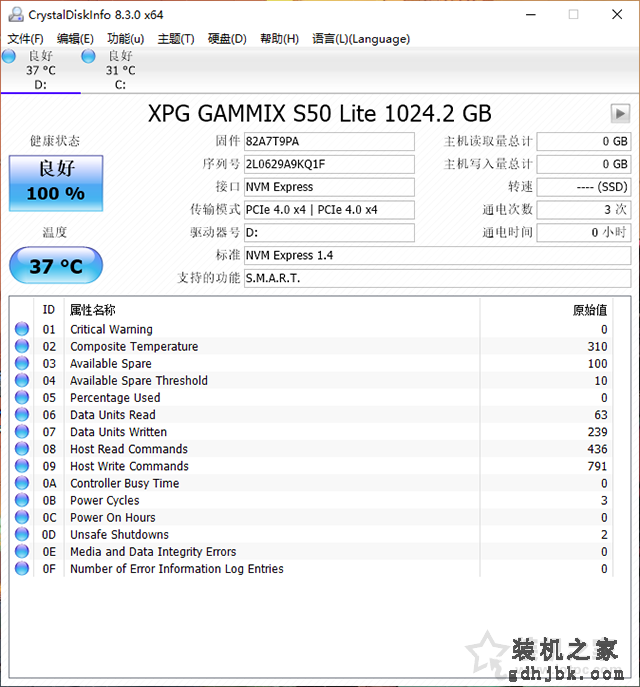Click the blue health circle for drive D:
This screenshot has height=687, width=640.
coord(9,57)
